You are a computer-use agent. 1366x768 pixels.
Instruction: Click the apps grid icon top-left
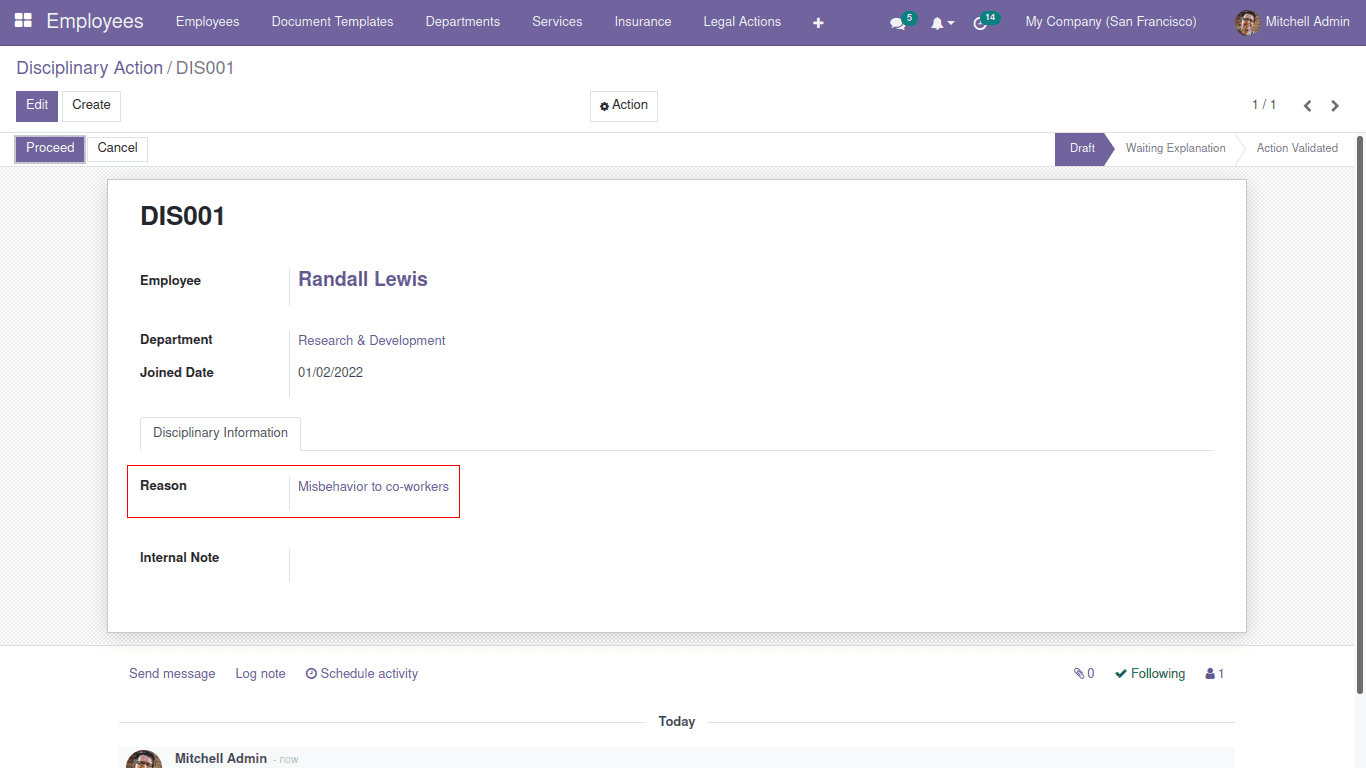[x=25, y=21]
